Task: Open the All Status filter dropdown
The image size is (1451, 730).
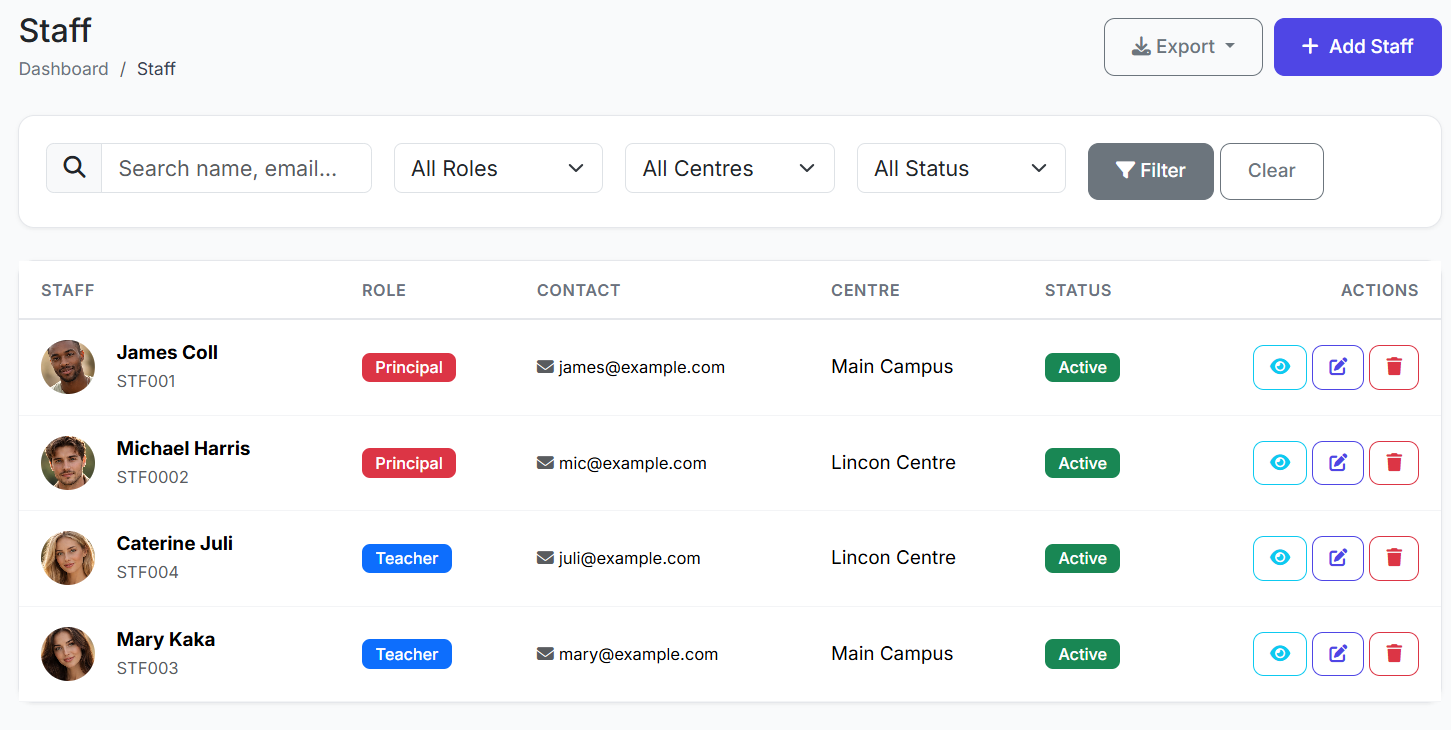Action: 960,168
